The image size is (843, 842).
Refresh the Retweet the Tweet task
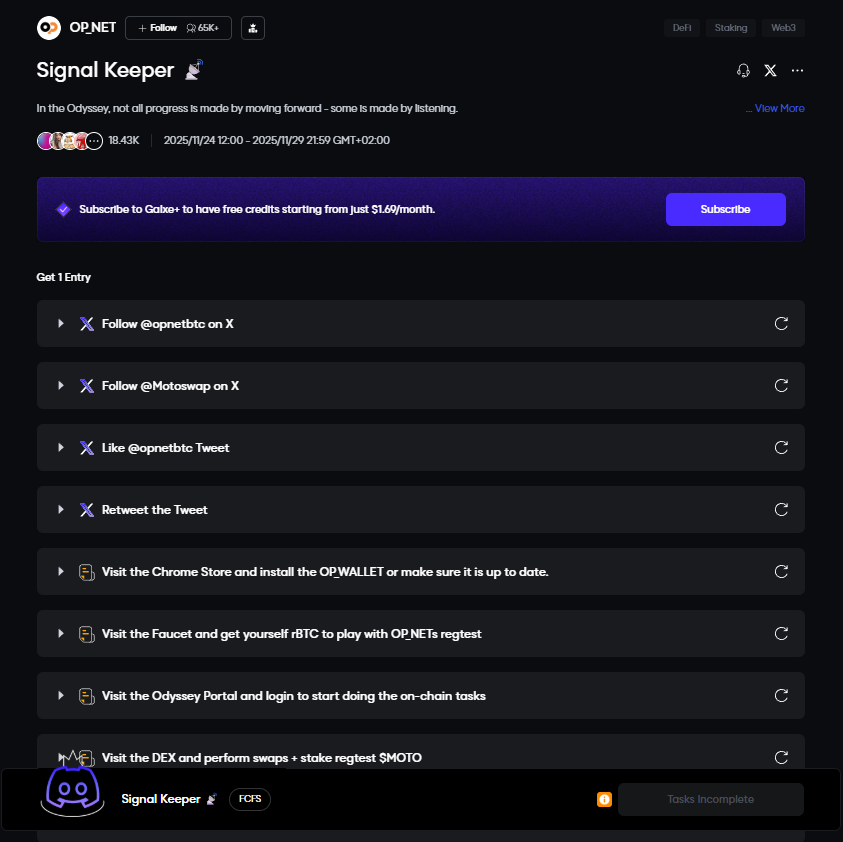pyautogui.click(x=782, y=510)
